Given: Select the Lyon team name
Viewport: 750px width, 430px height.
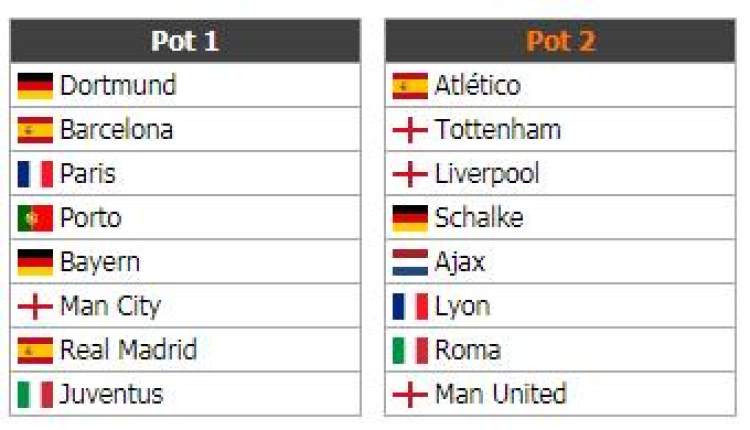Looking at the screenshot, I should point(463,307).
